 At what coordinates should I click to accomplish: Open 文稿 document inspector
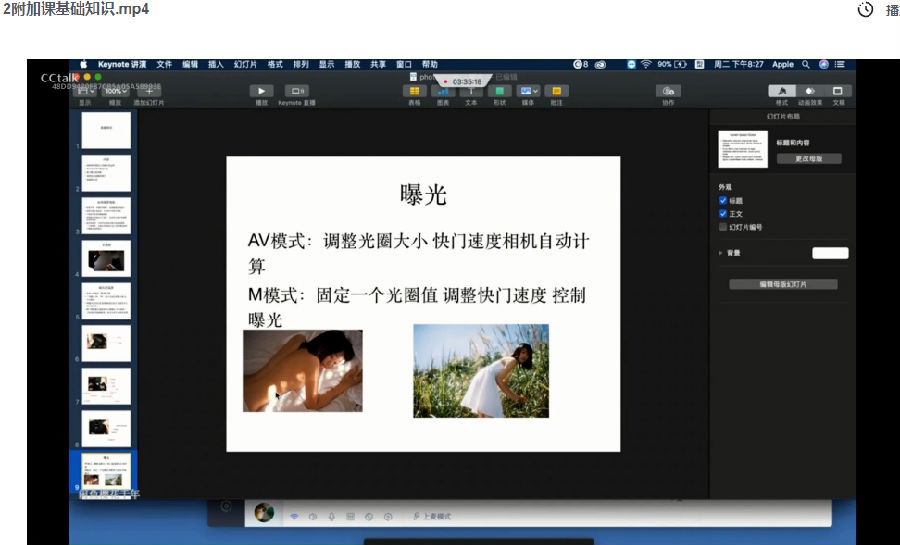pyautogui.click(x=837, y=91)
